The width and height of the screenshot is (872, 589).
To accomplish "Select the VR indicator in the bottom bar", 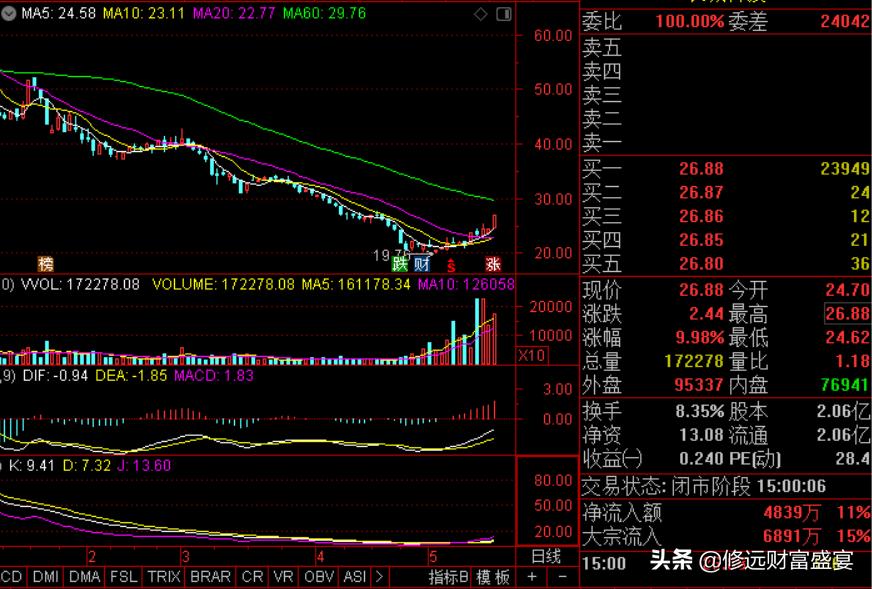I will point(282,577).
